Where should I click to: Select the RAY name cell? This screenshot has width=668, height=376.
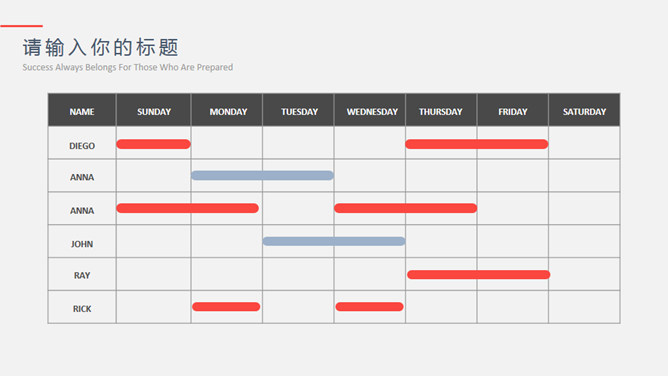(x=82, y=274)
